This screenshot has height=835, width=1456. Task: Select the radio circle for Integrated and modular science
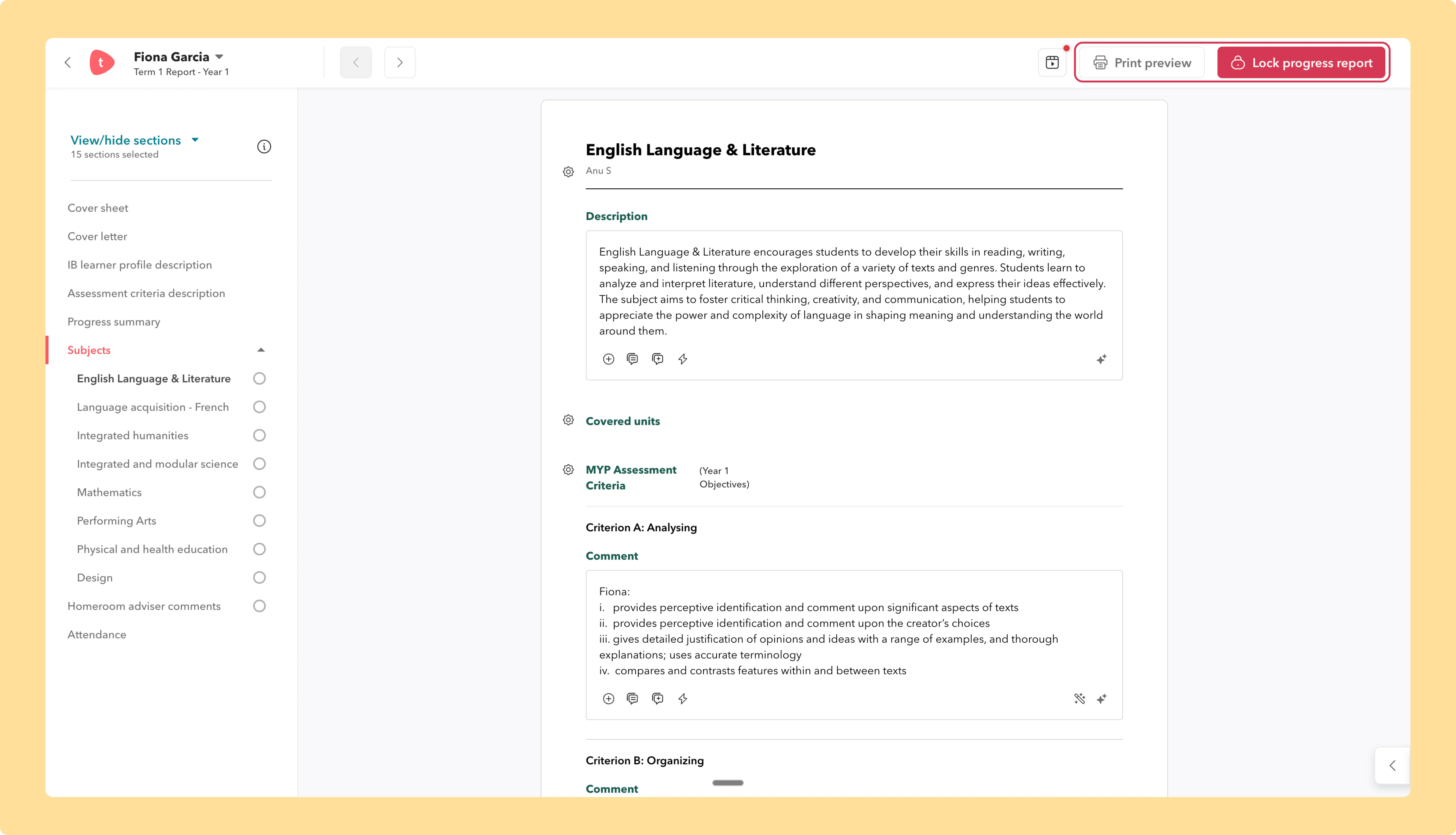(x=259, y=464)
